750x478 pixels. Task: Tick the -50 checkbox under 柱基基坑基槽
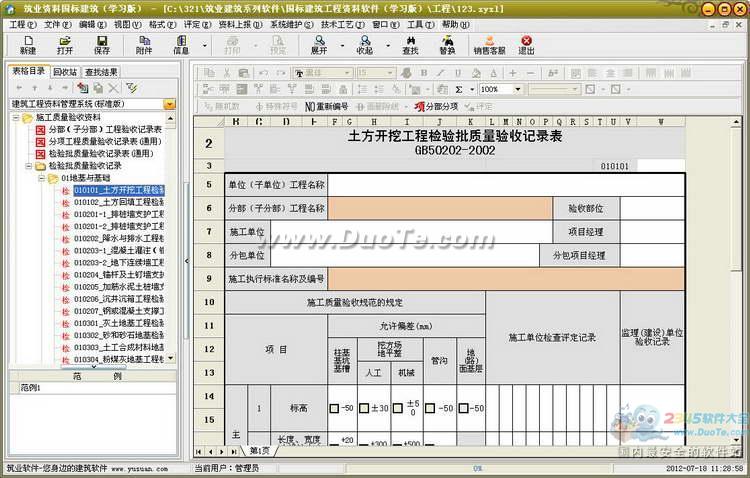click(x=334, y=408)
